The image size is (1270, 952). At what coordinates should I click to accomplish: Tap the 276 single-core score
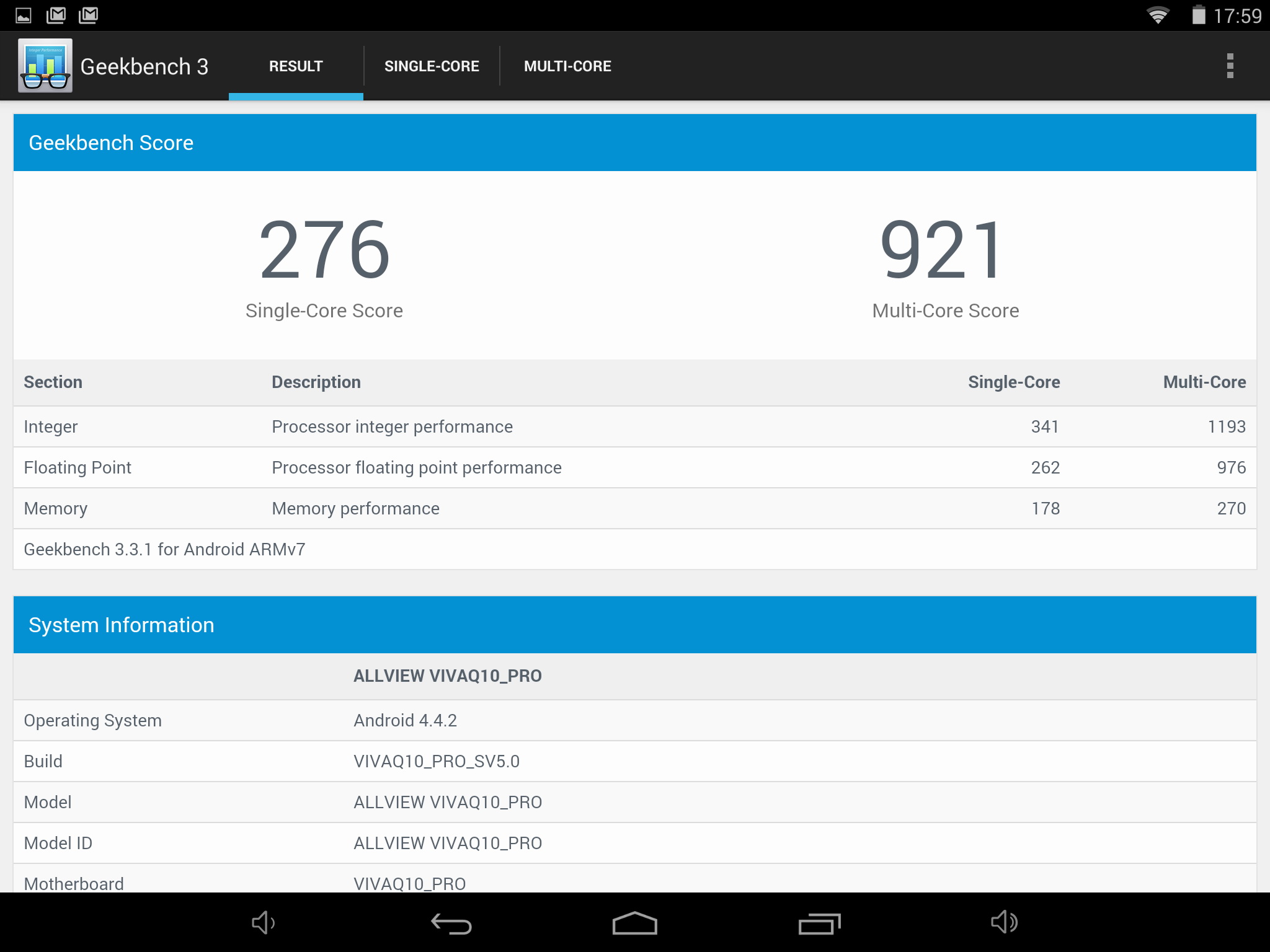coord(324,250)
